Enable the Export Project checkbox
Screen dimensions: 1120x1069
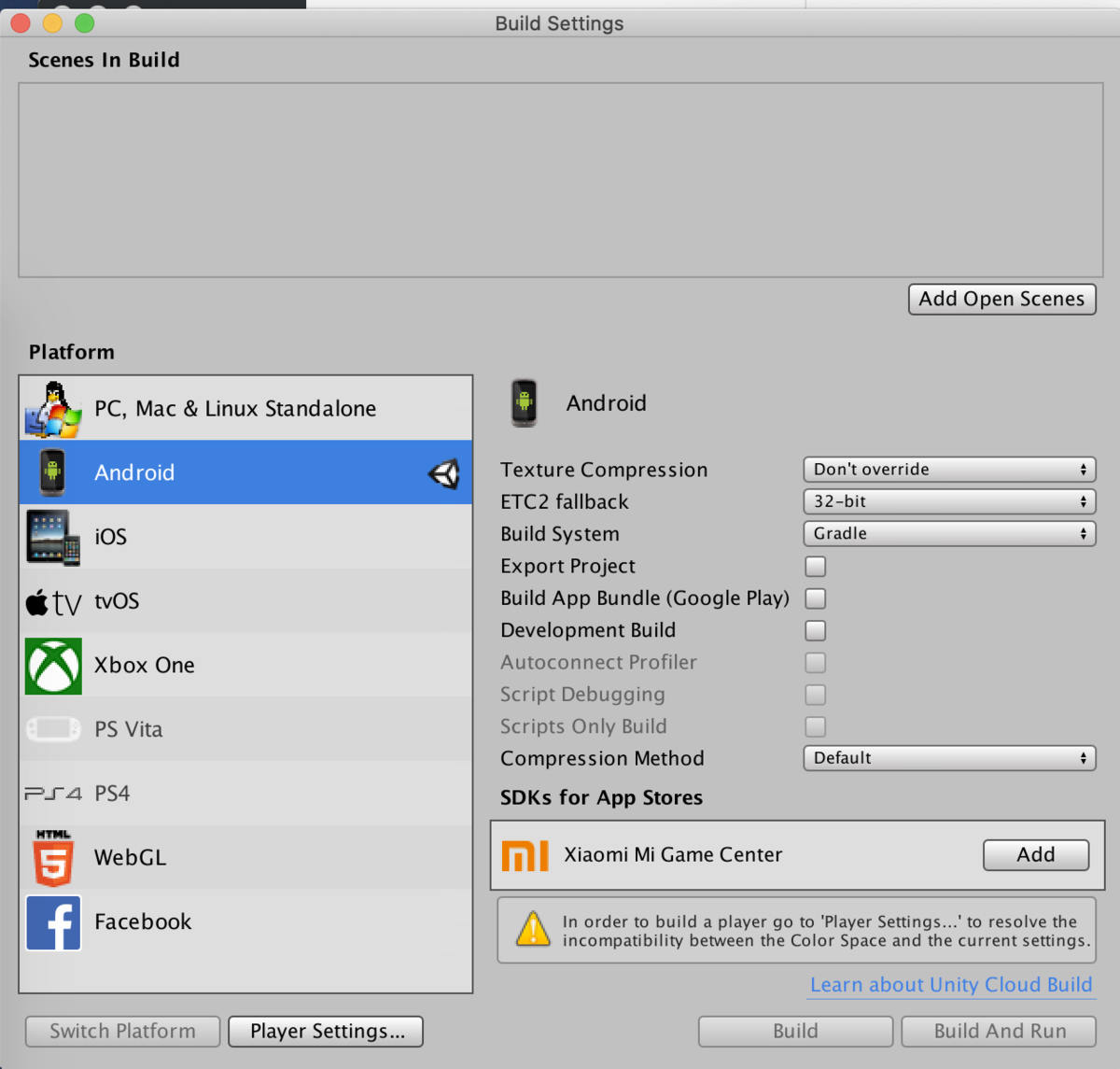pyautogui.click(x=816, y=567)
